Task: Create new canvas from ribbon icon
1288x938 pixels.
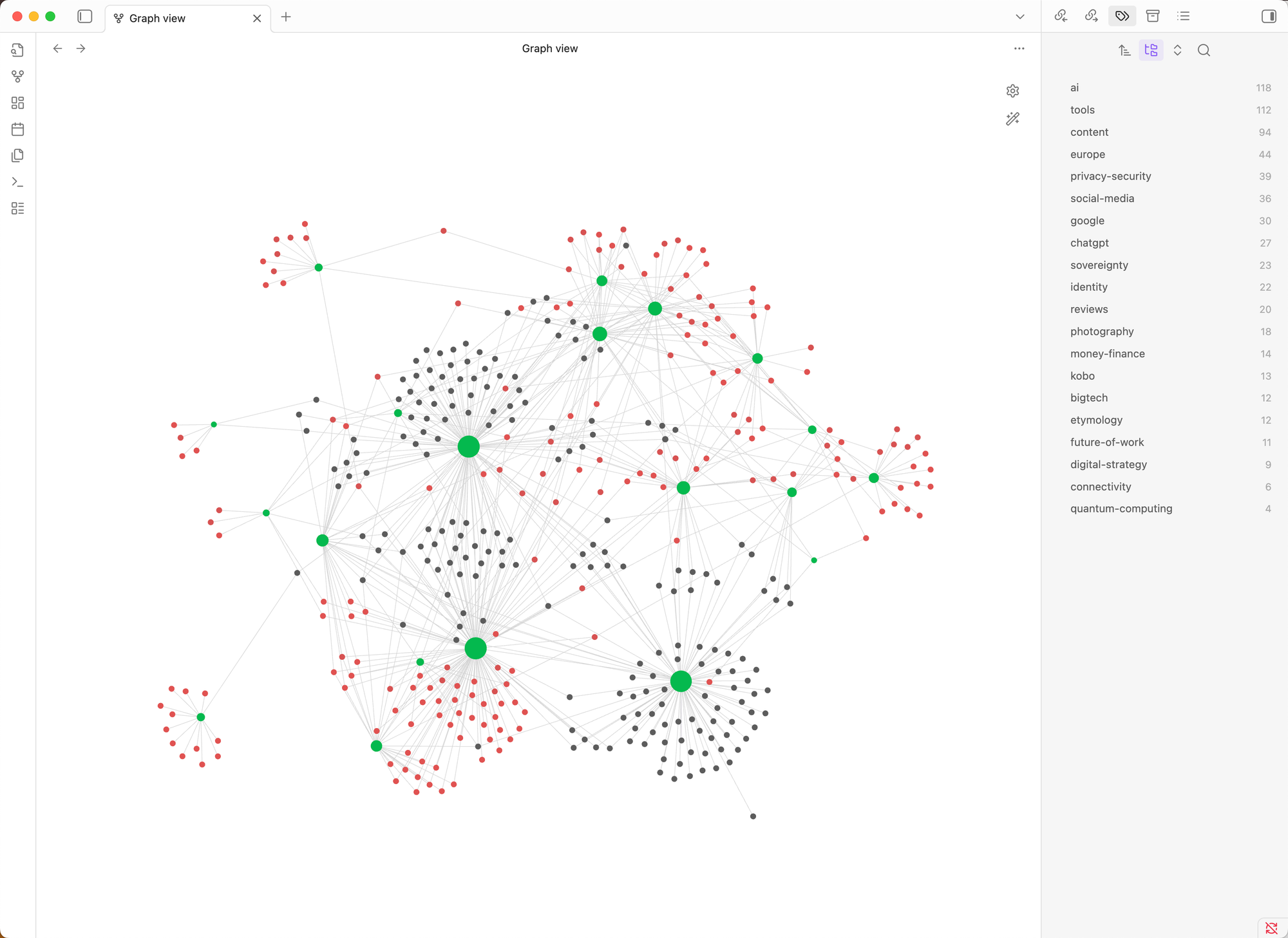Action: (x=17, y=103)
